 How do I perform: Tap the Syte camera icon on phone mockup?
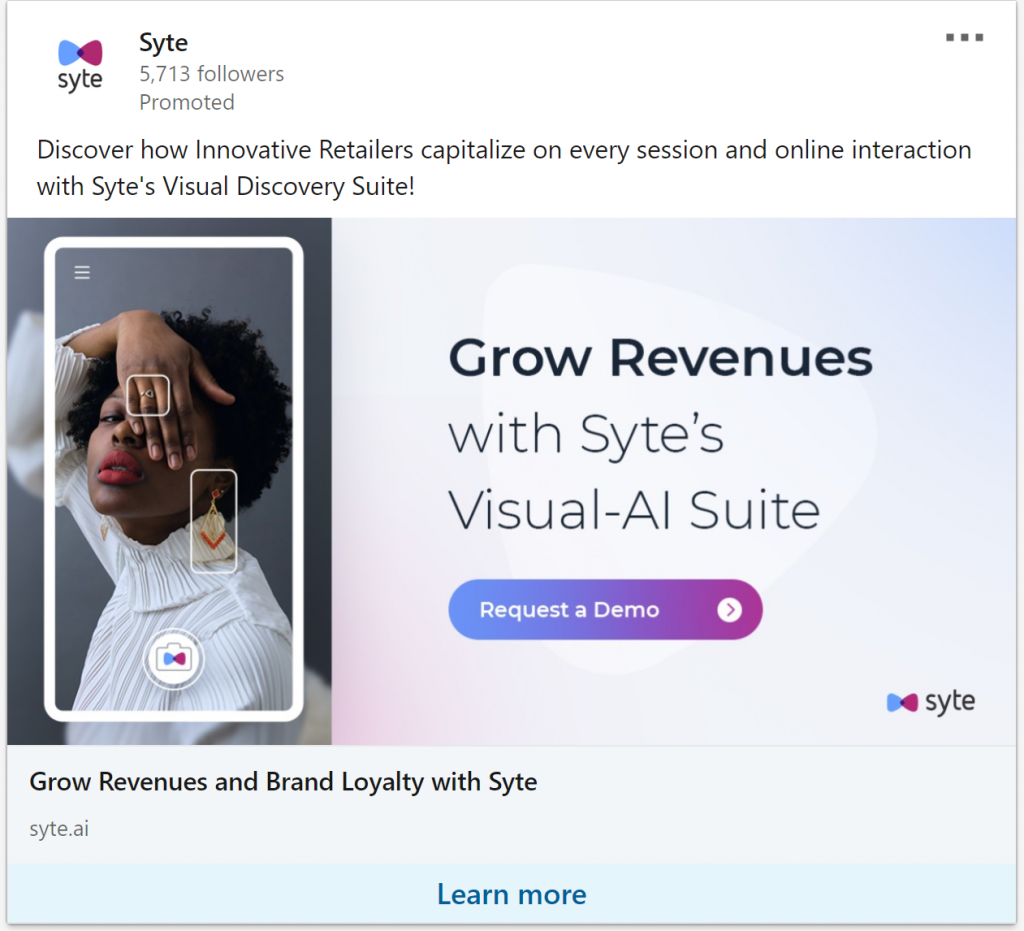tap(173, 659)
